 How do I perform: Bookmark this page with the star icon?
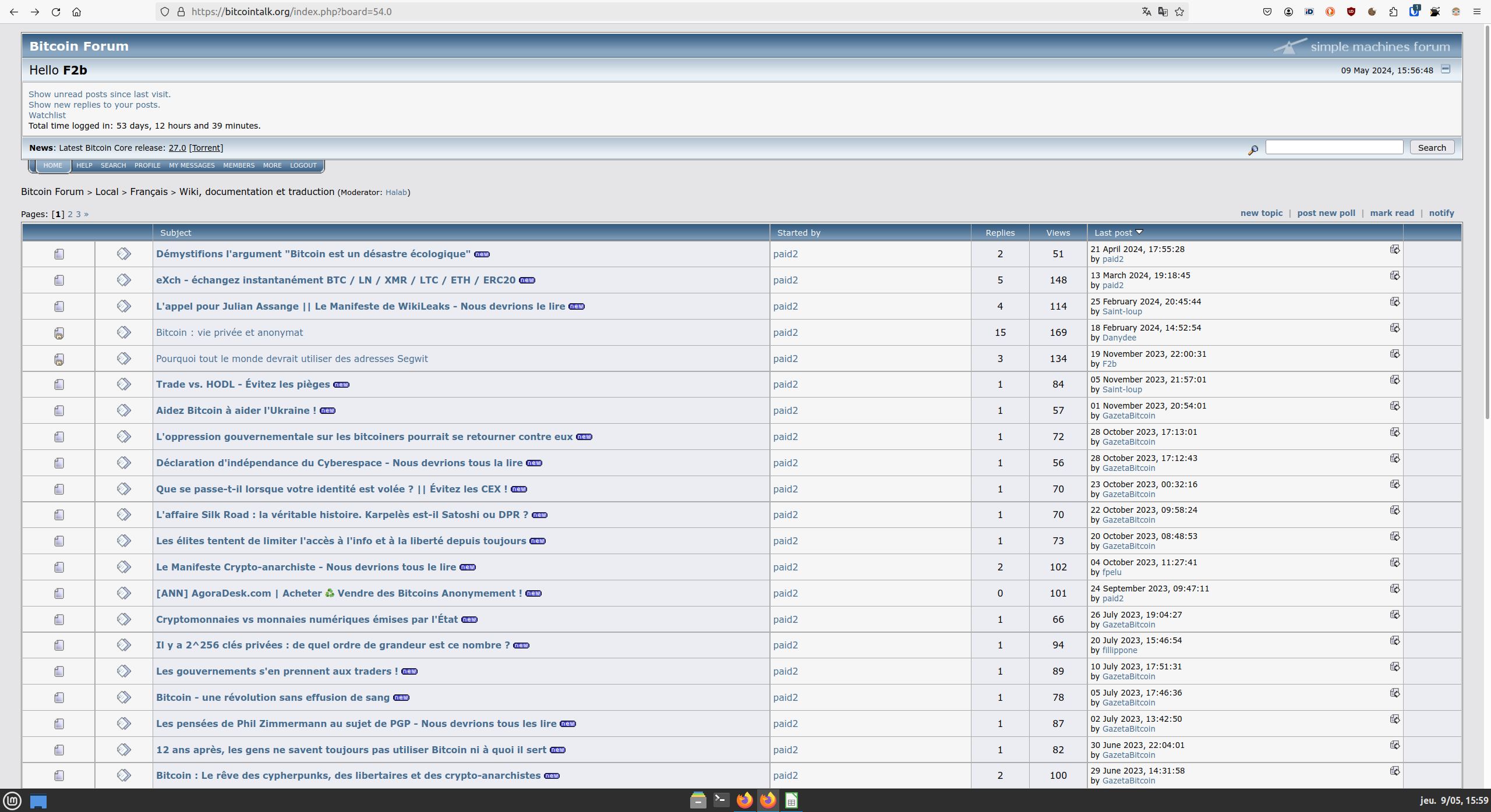tap(1179, 12)
